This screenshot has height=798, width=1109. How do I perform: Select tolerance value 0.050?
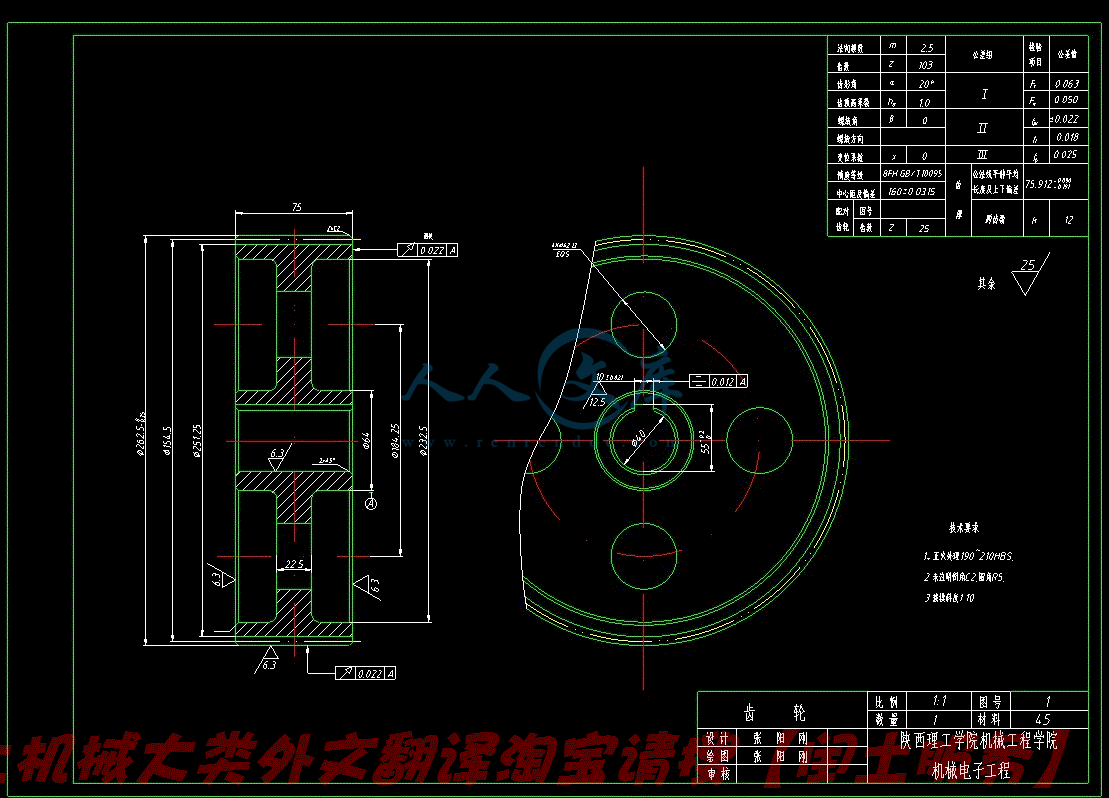(1067, 100)
